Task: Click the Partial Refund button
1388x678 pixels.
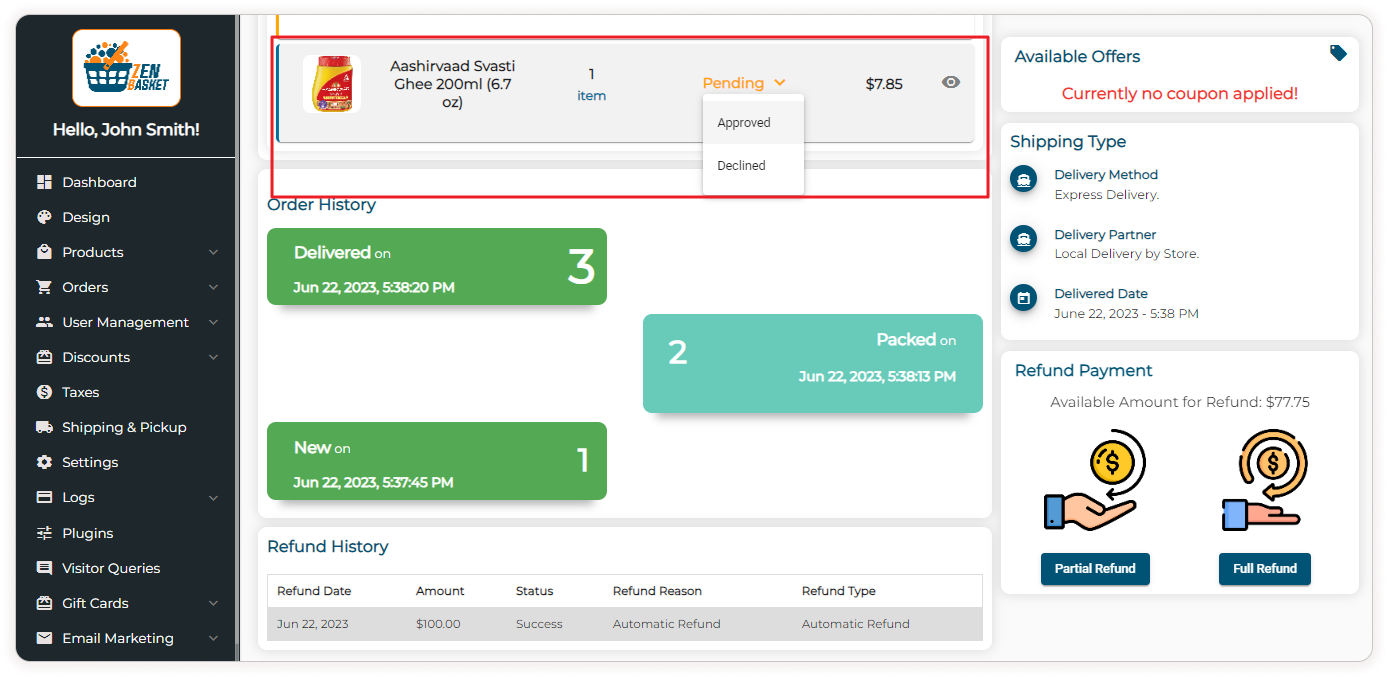Action: tap(1095, 569)
